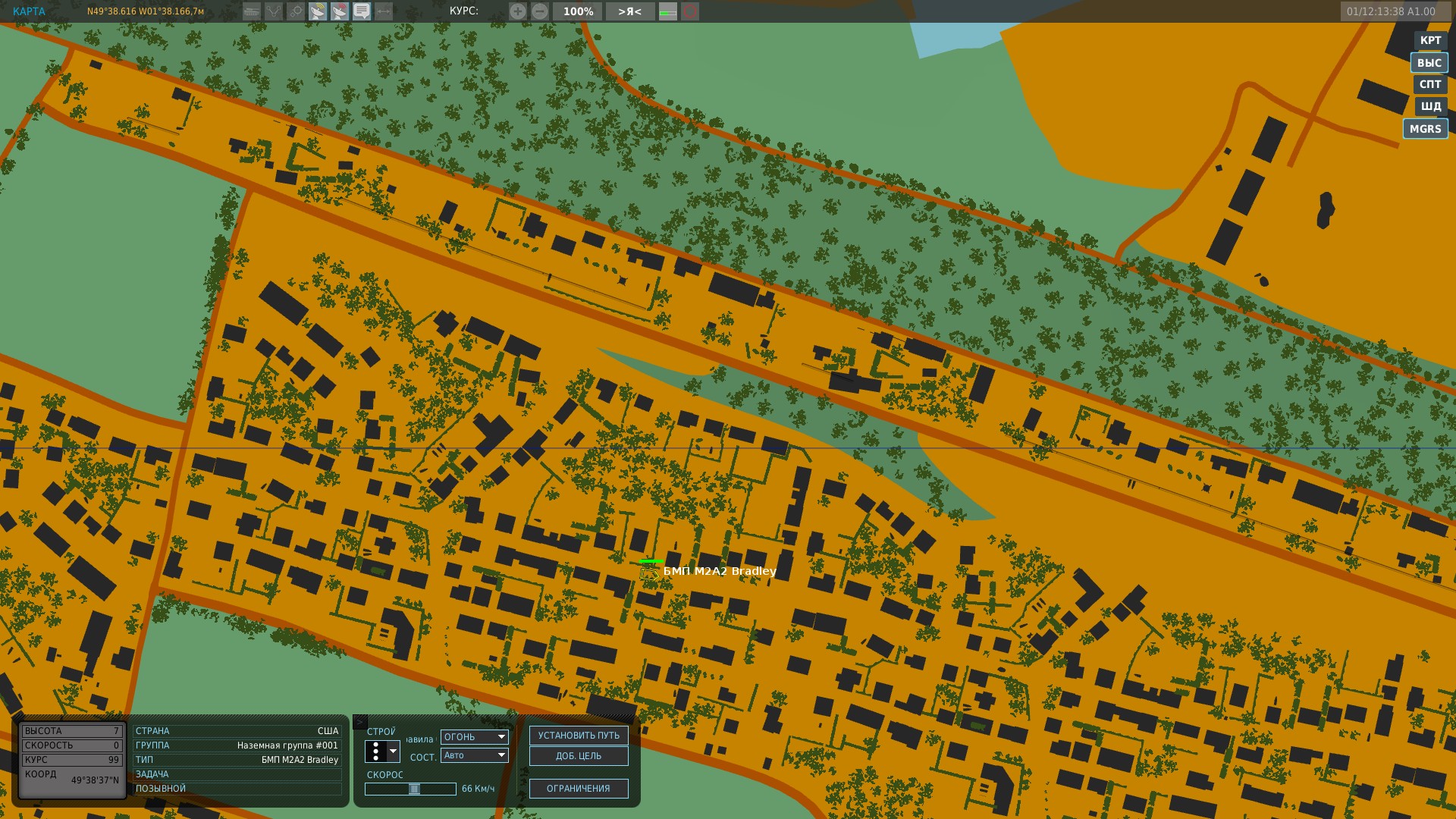Image resolution: width=1456 pixels, height=819 pixels.
Task: Click the red circle icon in top toolbar
Action: 689,11
